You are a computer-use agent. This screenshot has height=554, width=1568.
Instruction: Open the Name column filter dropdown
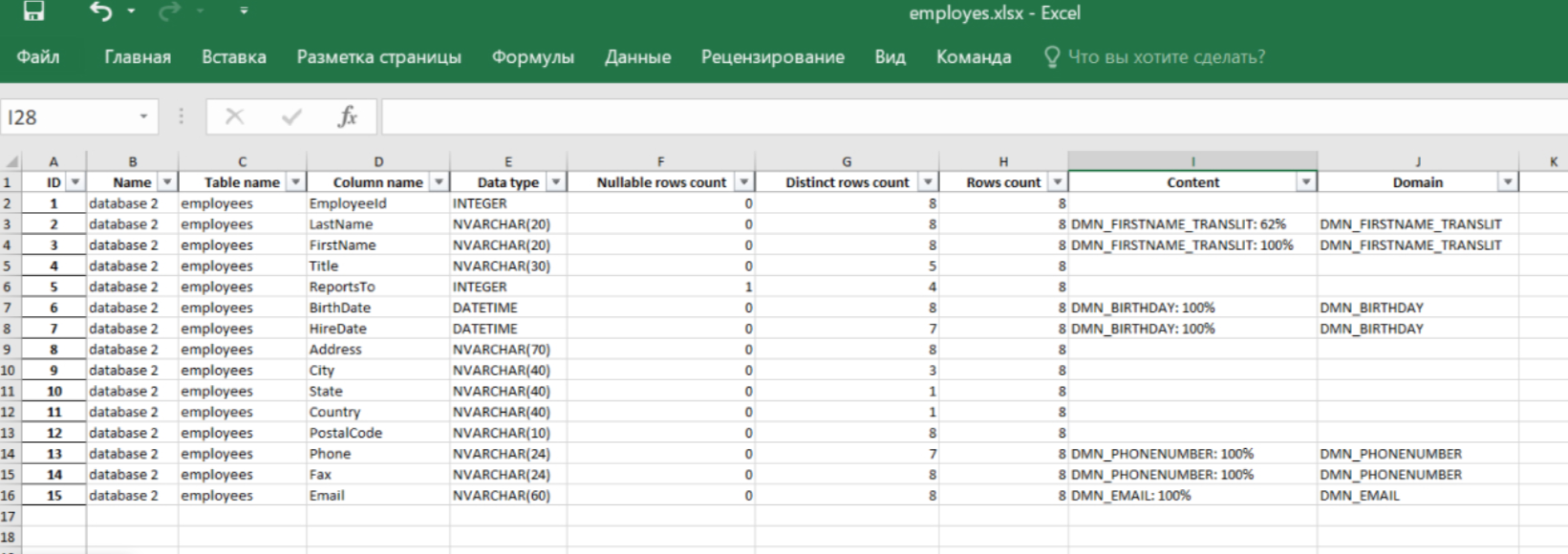coord(167,182)
